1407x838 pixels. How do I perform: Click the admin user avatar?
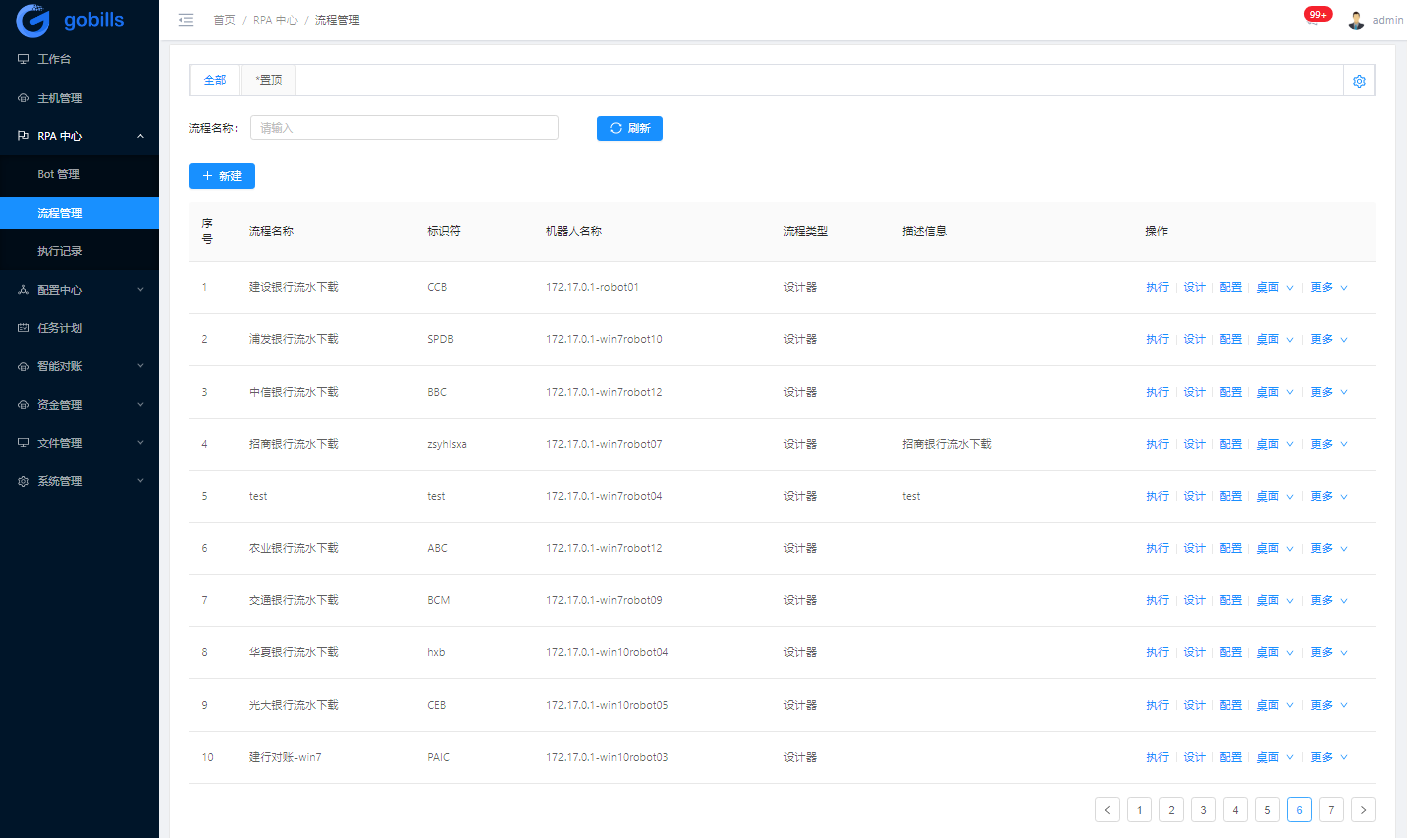coord(1356,20)
